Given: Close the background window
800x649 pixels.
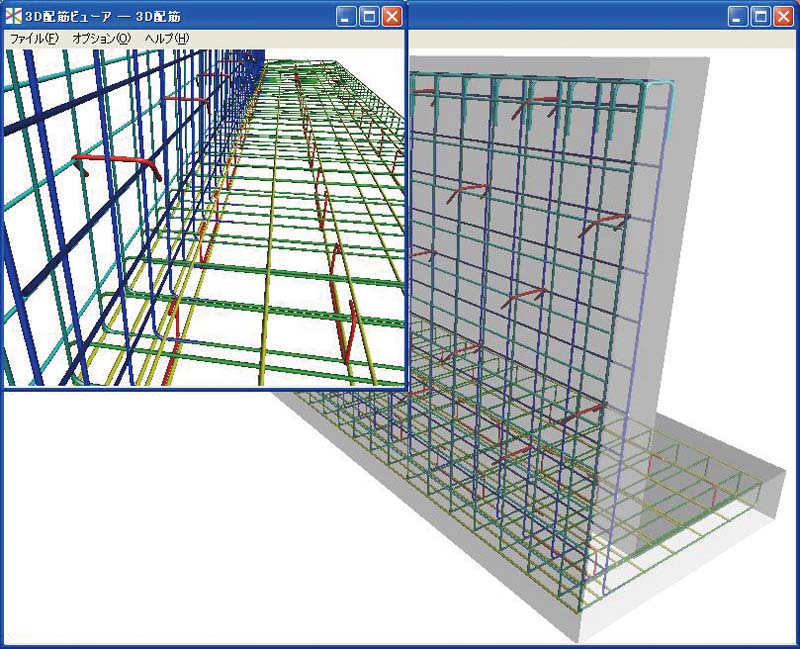Looking at the screenshot, I should pyautogui.click(x=783, y=17).
